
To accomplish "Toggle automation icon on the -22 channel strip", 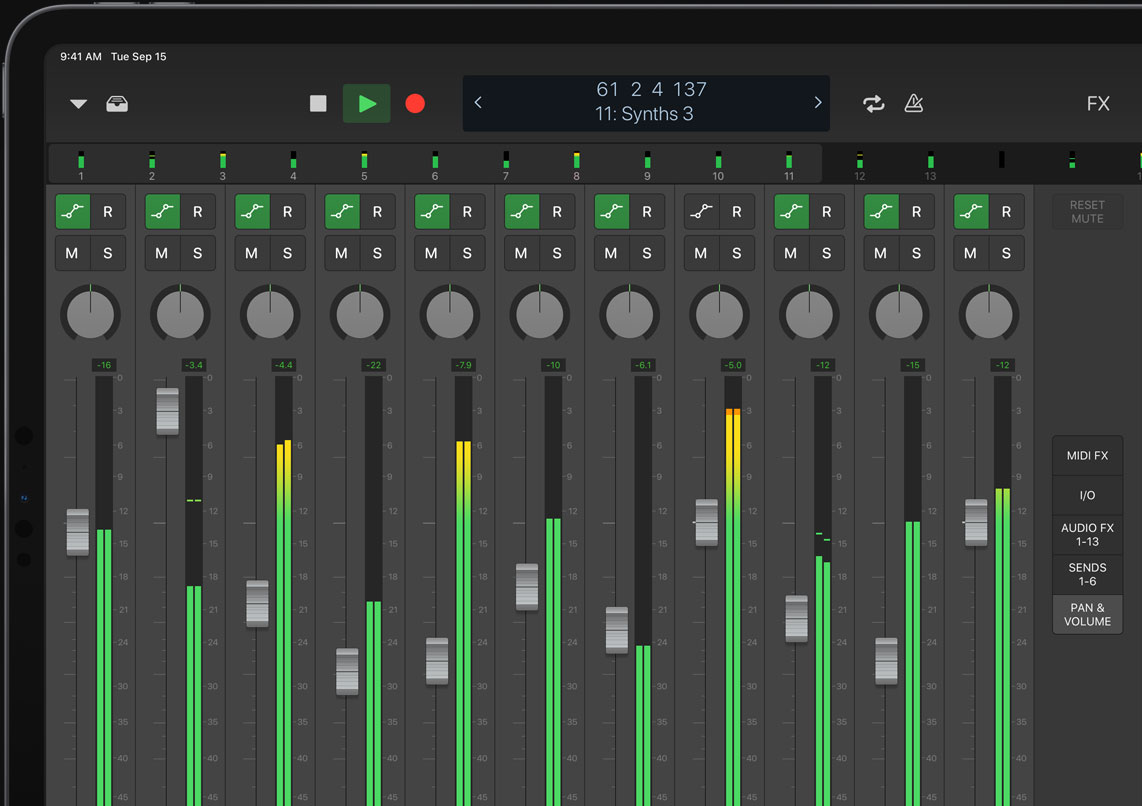I will (x=342, y=212).
